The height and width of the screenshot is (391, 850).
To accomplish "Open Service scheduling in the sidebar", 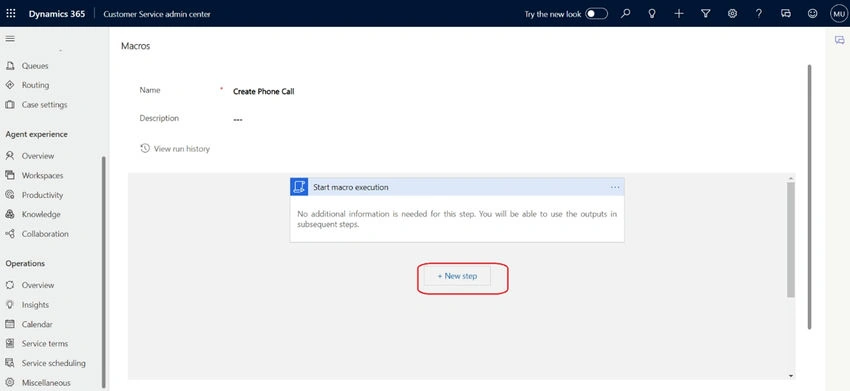I will point(54,363).
